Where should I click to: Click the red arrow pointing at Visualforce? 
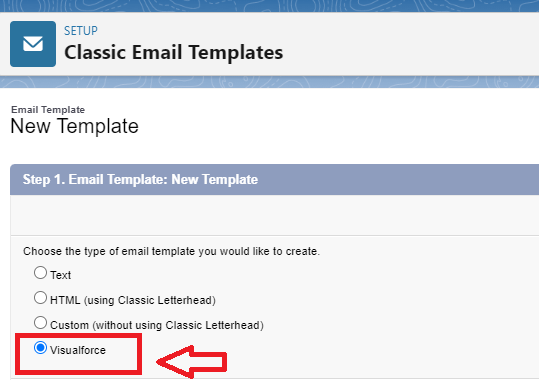coord(192,361)
